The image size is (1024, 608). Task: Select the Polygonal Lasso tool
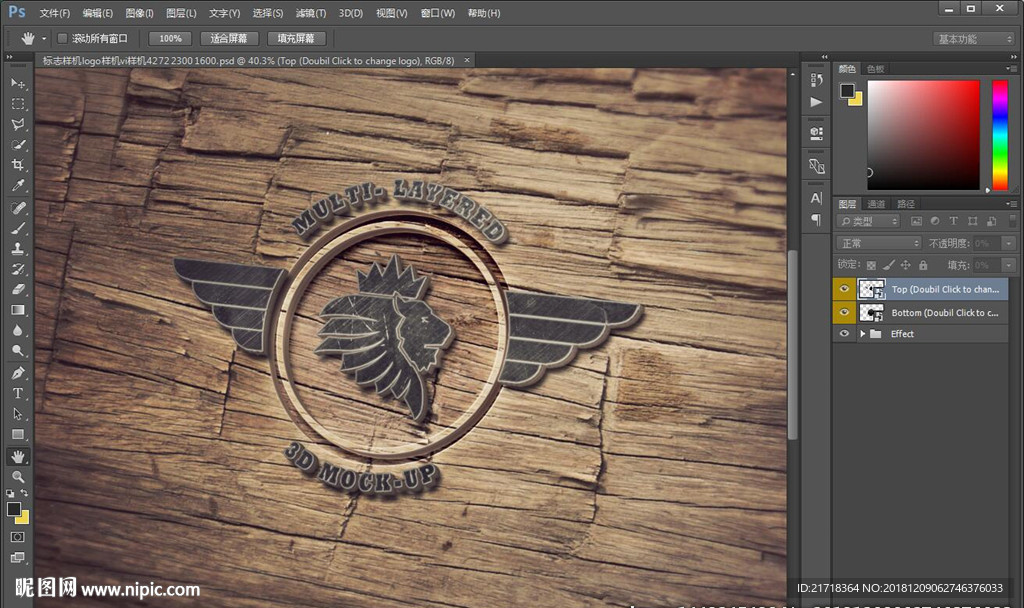click(x=18, y=124)
